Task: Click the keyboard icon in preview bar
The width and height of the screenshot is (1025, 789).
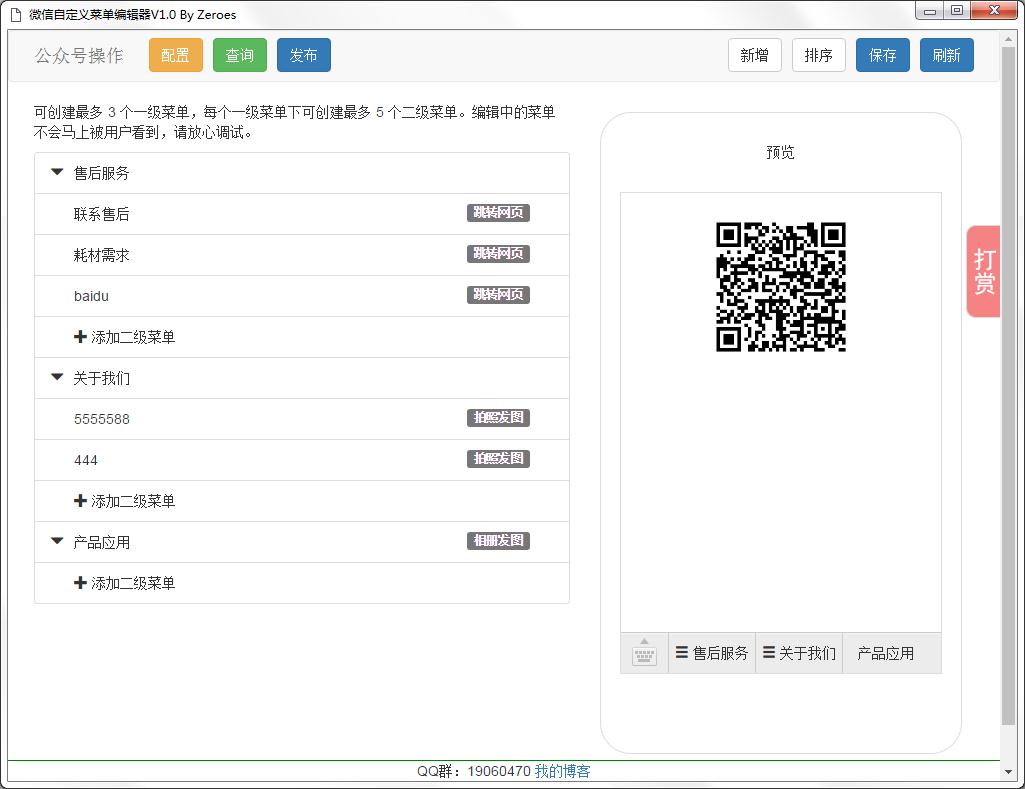Action: click(644, 653)
